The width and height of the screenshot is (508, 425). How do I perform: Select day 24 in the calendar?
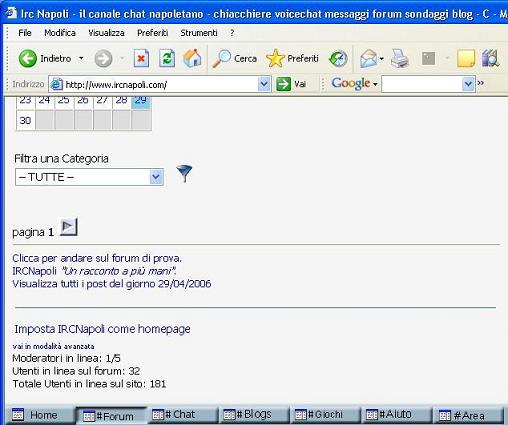tap(44, 102)
